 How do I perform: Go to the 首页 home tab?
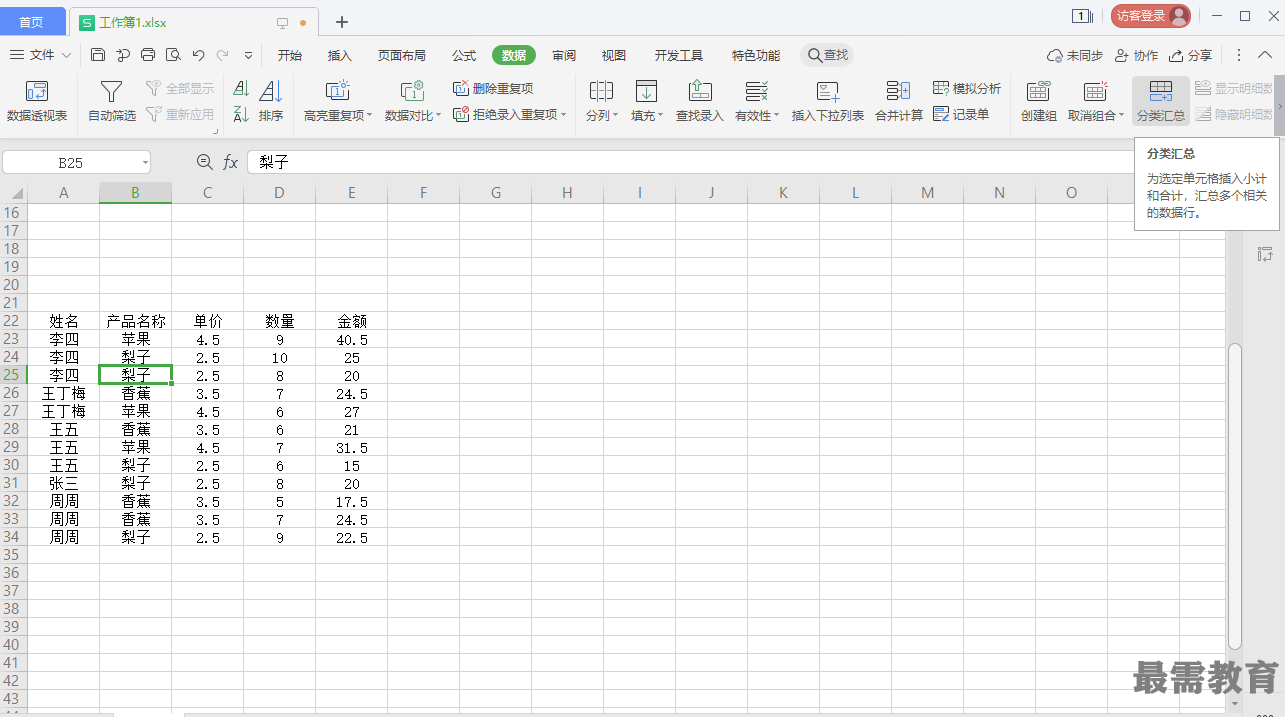click(32, 22)
